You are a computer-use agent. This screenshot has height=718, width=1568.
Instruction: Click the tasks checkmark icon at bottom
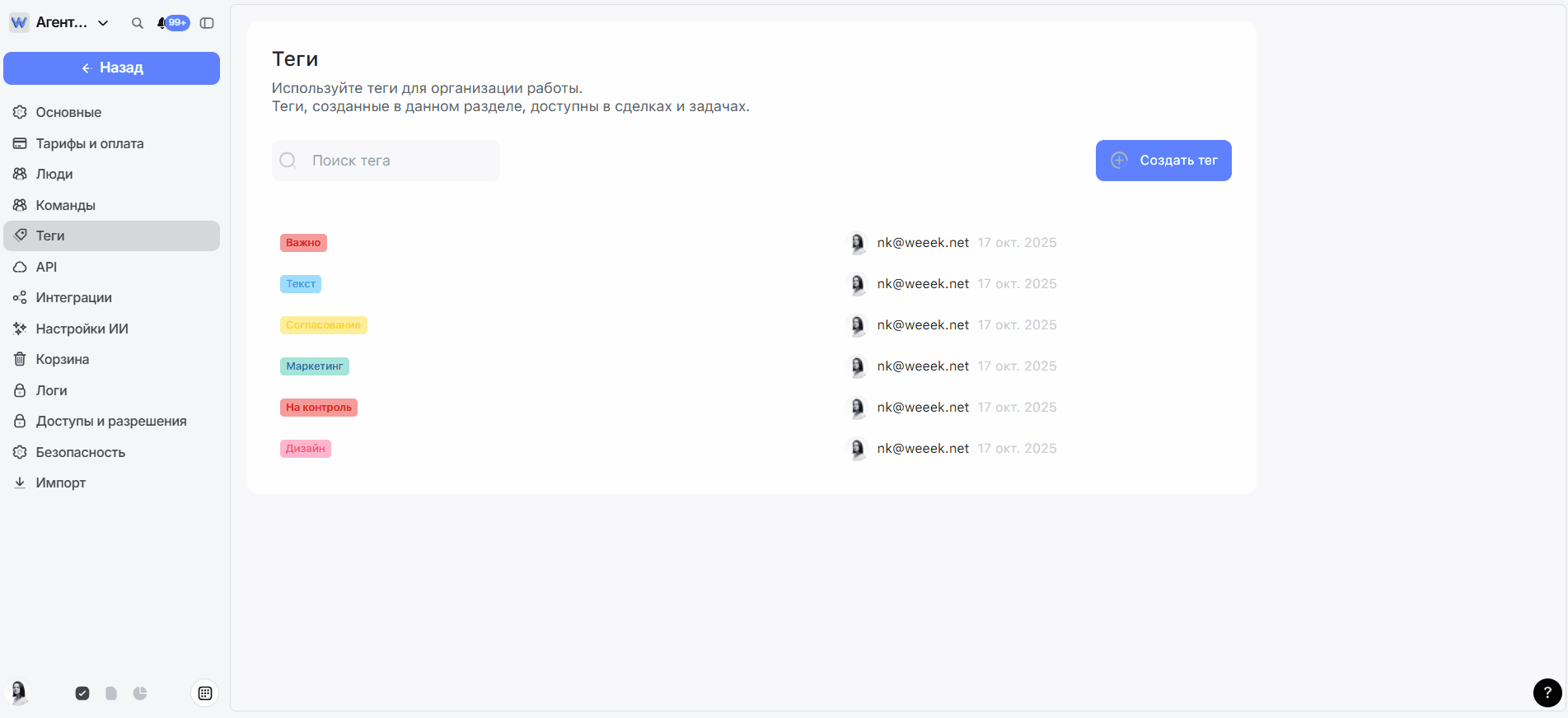(82, 693)
